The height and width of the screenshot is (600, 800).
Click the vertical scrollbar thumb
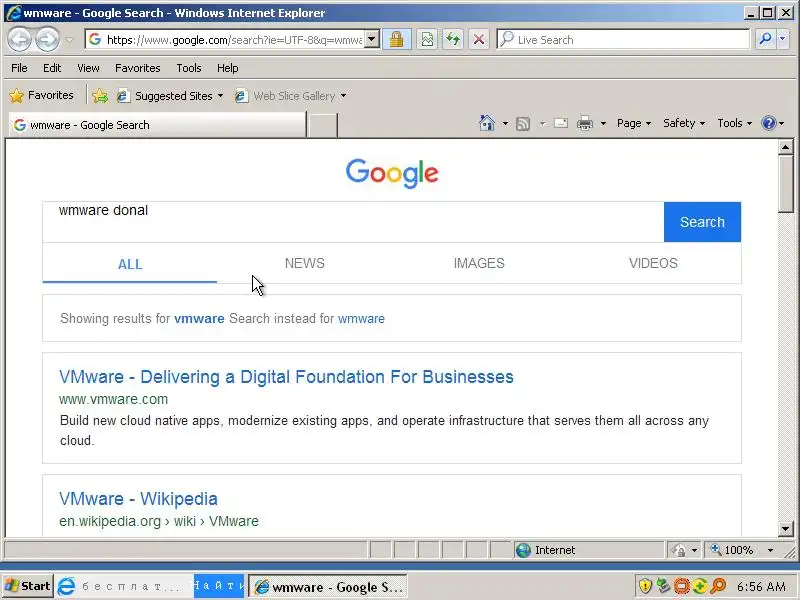tap(786, 184)
